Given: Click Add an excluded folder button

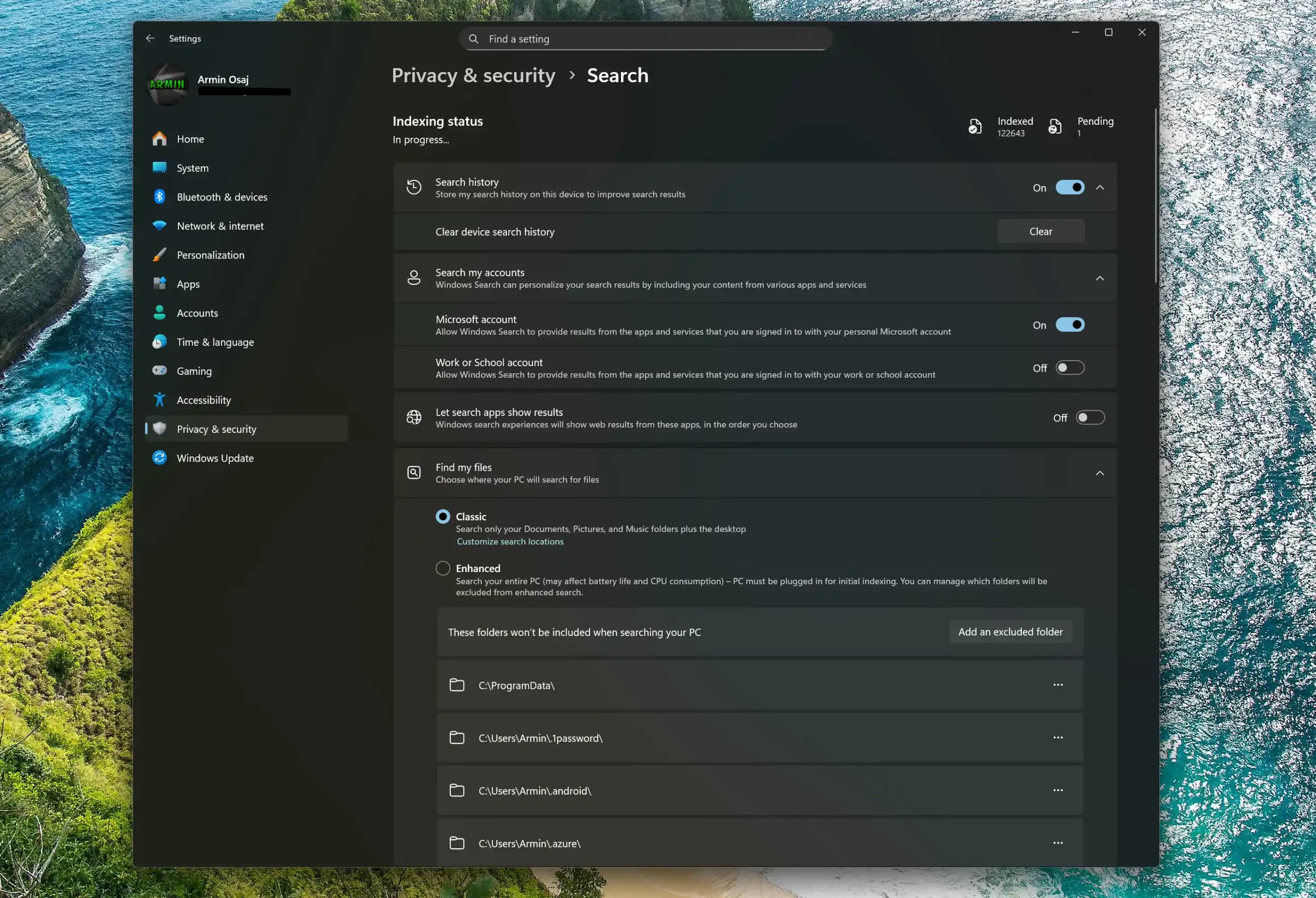Looking at the screenshot, I should [1010, 632].
